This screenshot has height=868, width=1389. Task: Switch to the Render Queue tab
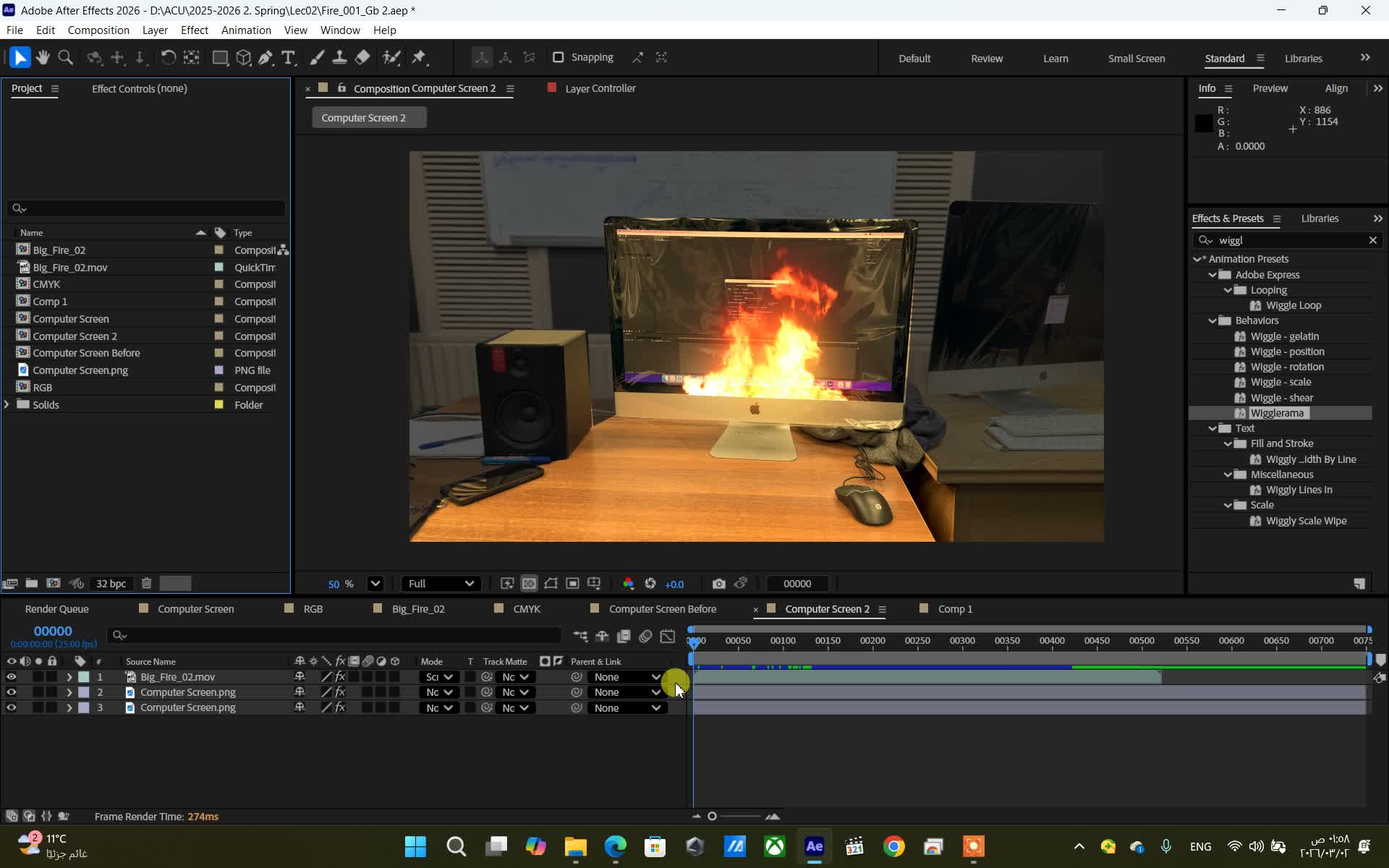pyautogui.click(x=56, y=609)
